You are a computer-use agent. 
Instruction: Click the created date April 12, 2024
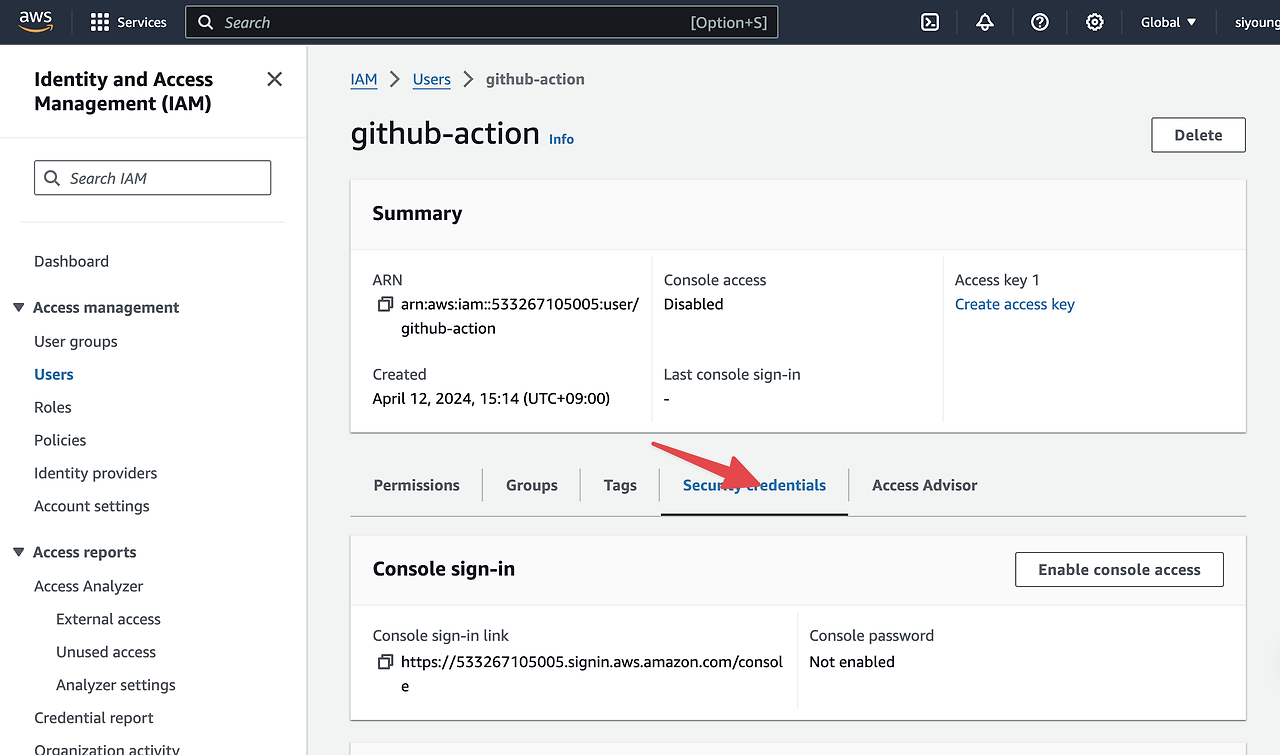pos(491,398)
